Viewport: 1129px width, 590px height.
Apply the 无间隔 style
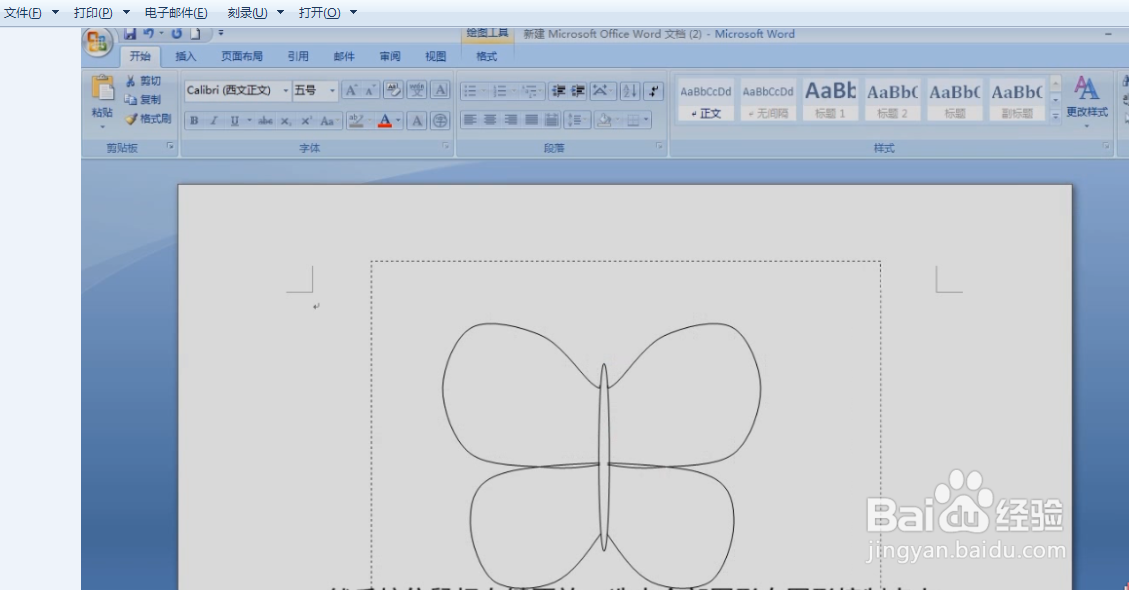point(768,99)
